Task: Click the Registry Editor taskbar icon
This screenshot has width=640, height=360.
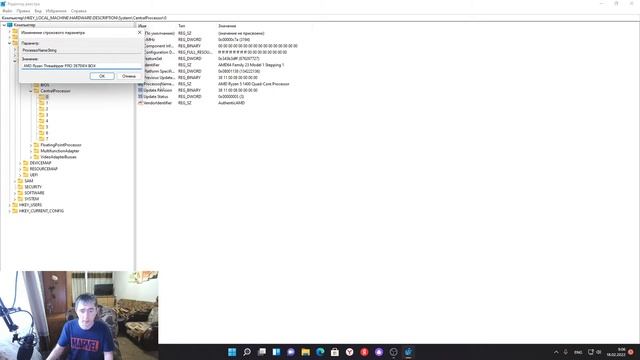Action: point(408,352)
